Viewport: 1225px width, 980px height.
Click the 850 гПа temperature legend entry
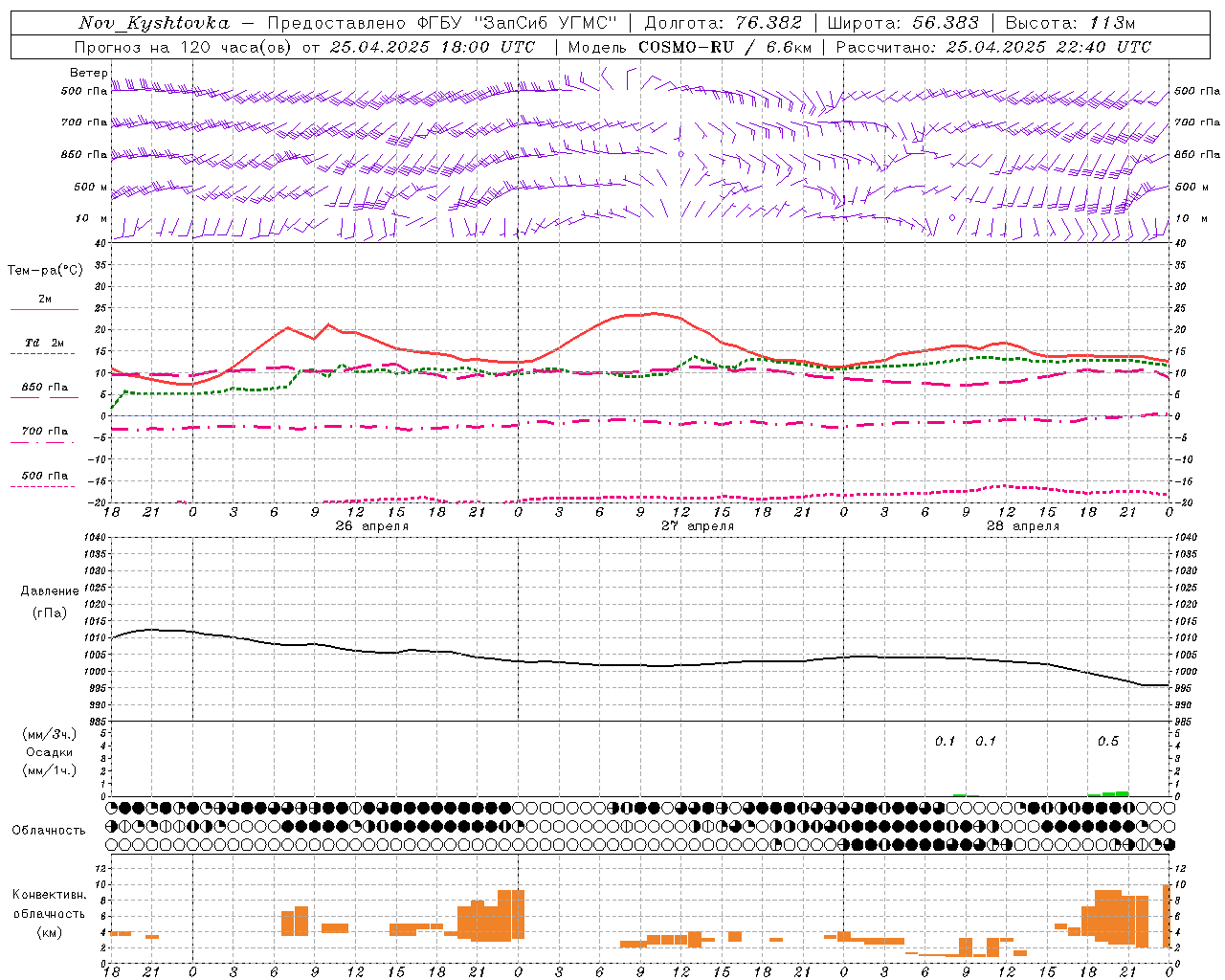[45, 388]
